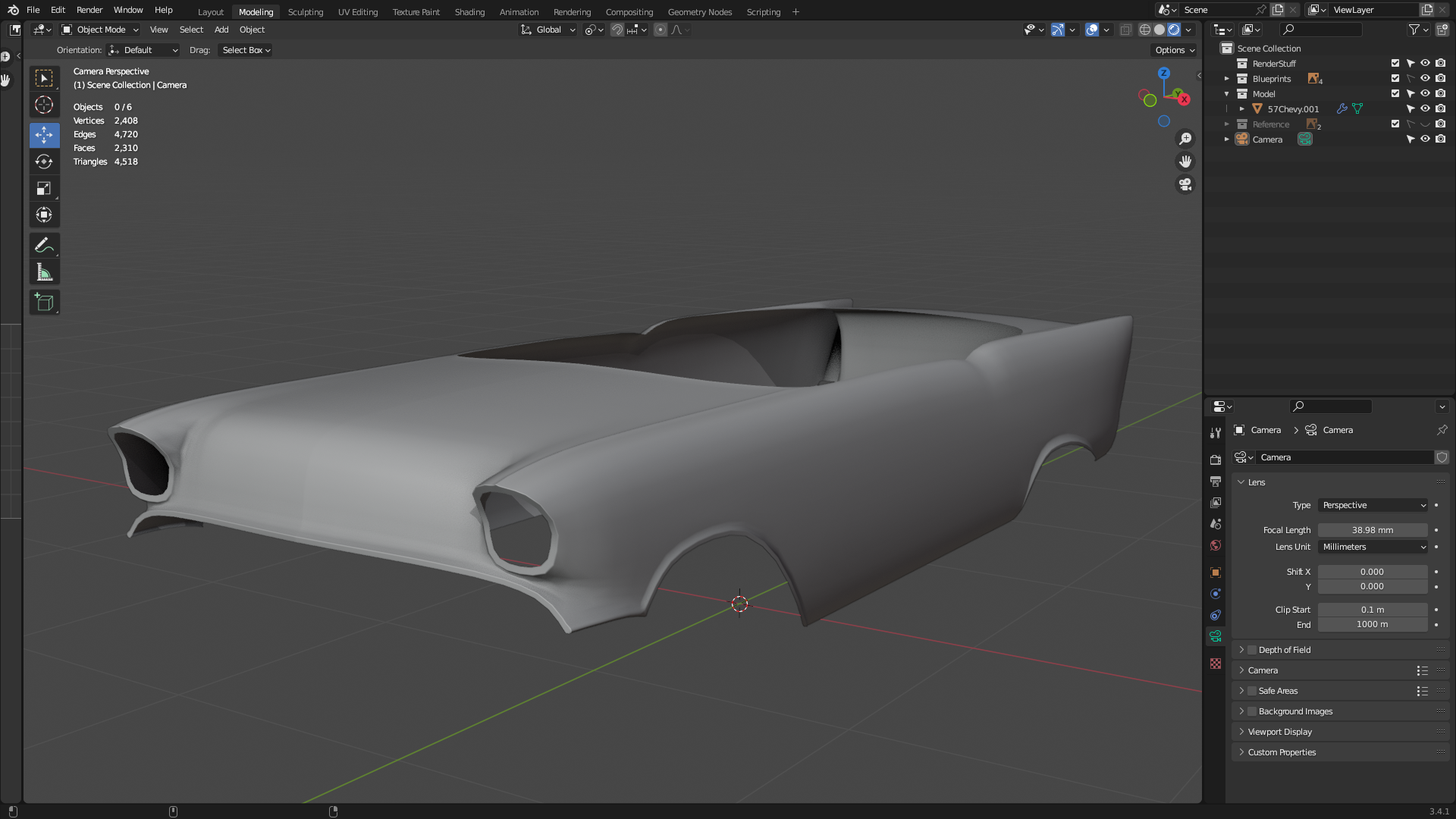Select the Cursor tool in toolbar
This screenshot has width=1456, height=819.
pos(44,105)
